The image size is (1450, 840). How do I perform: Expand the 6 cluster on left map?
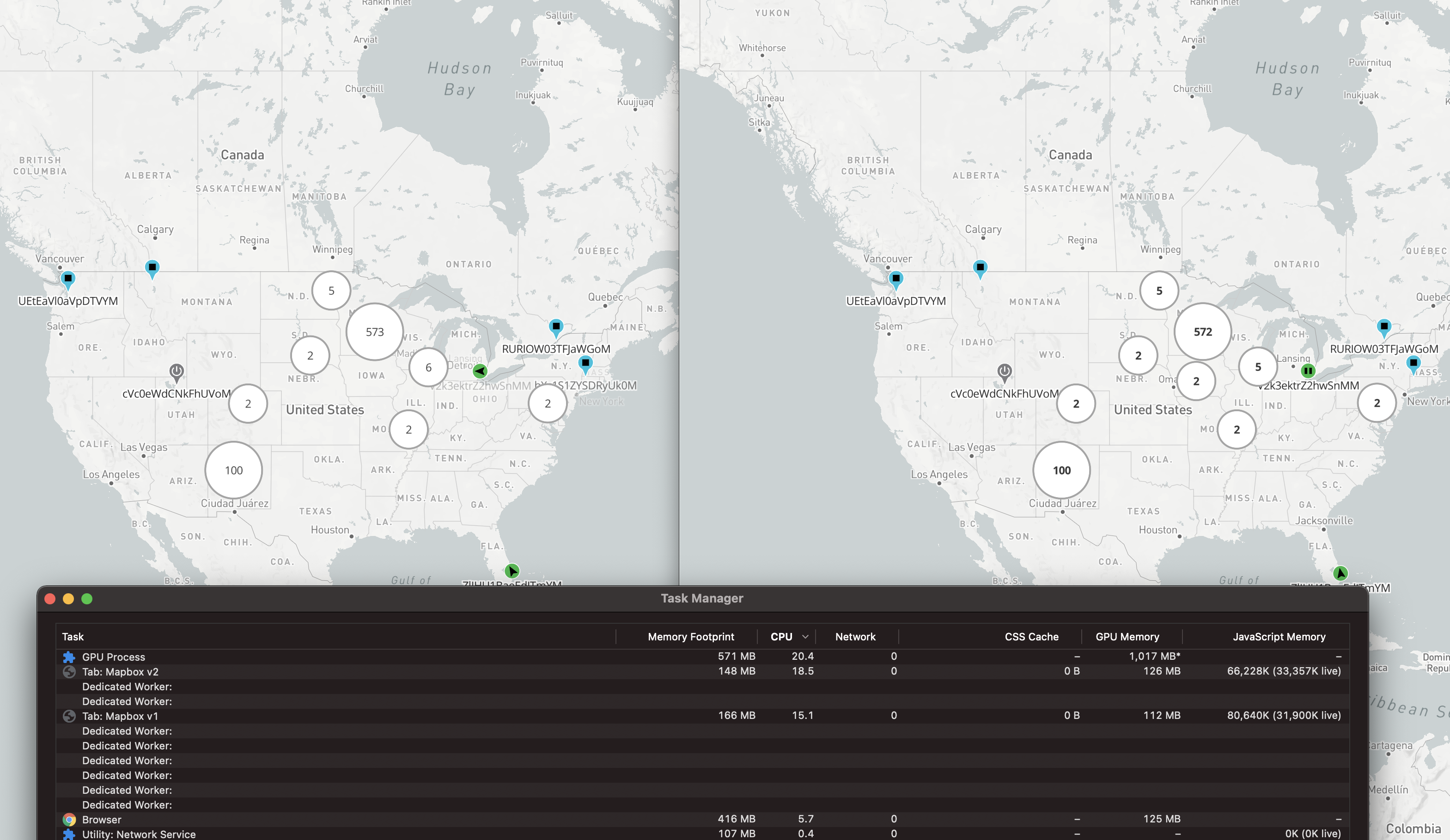(x=428, y=367)
